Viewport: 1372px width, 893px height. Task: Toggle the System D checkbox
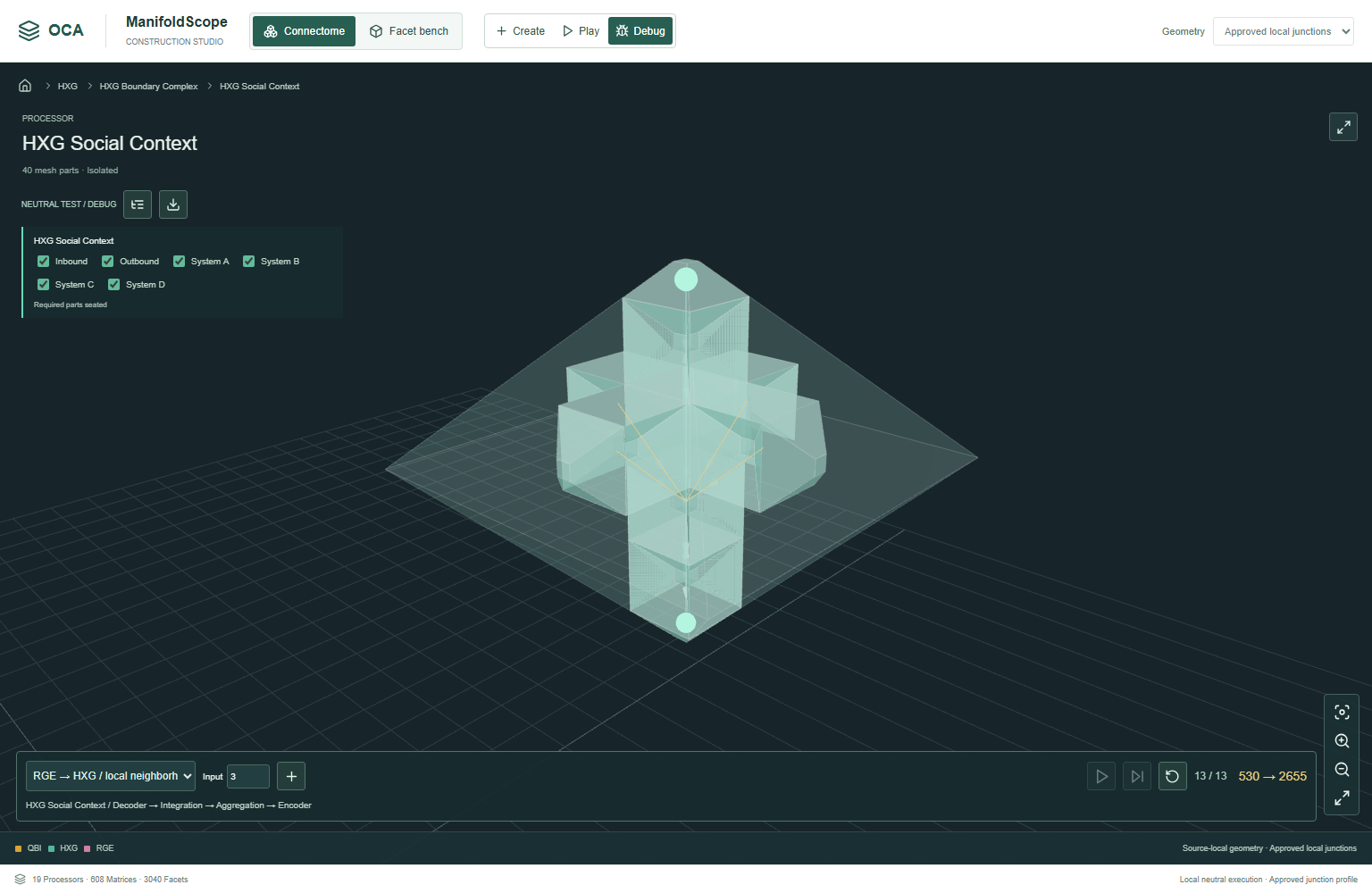(x=114, y=285)
